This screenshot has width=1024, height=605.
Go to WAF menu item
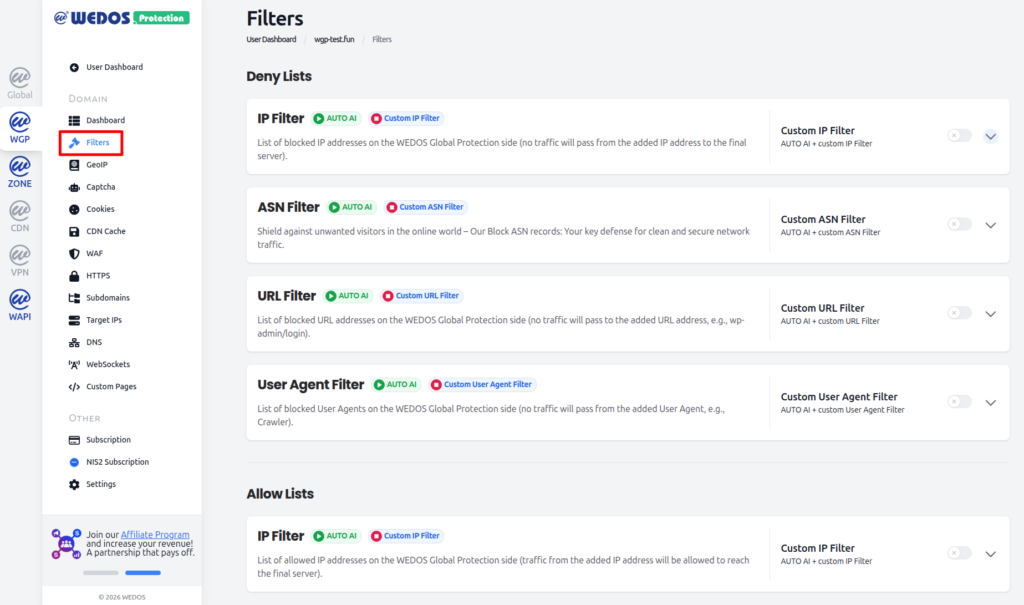click(x=95, y=253)
